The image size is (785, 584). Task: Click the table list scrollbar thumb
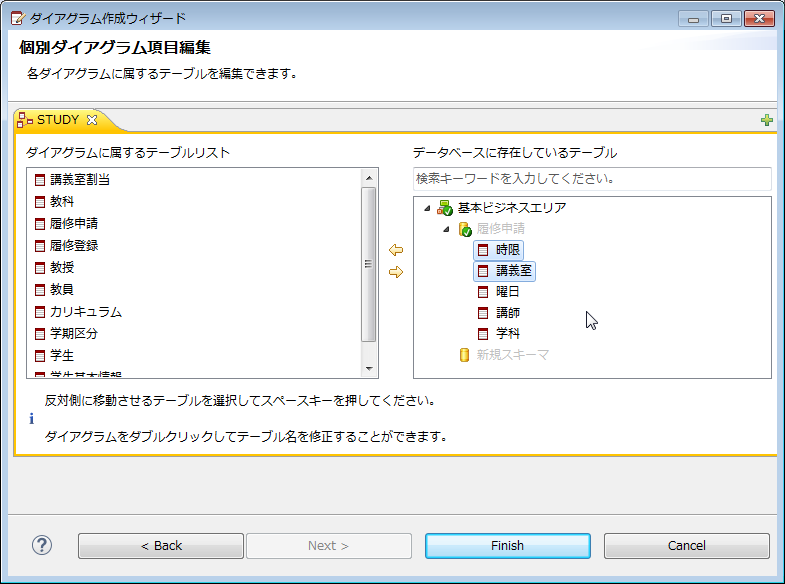click(368, 264)
